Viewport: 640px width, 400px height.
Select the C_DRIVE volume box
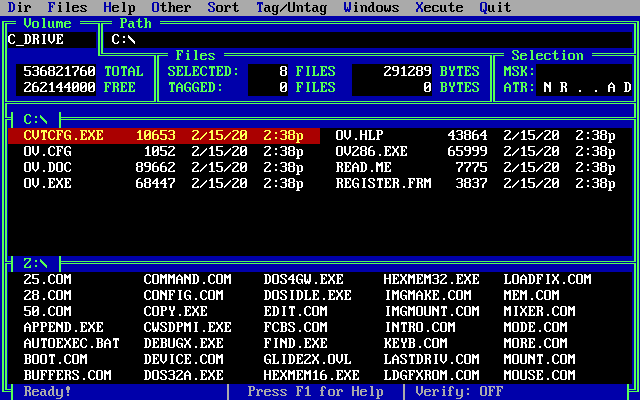(50, 40)
